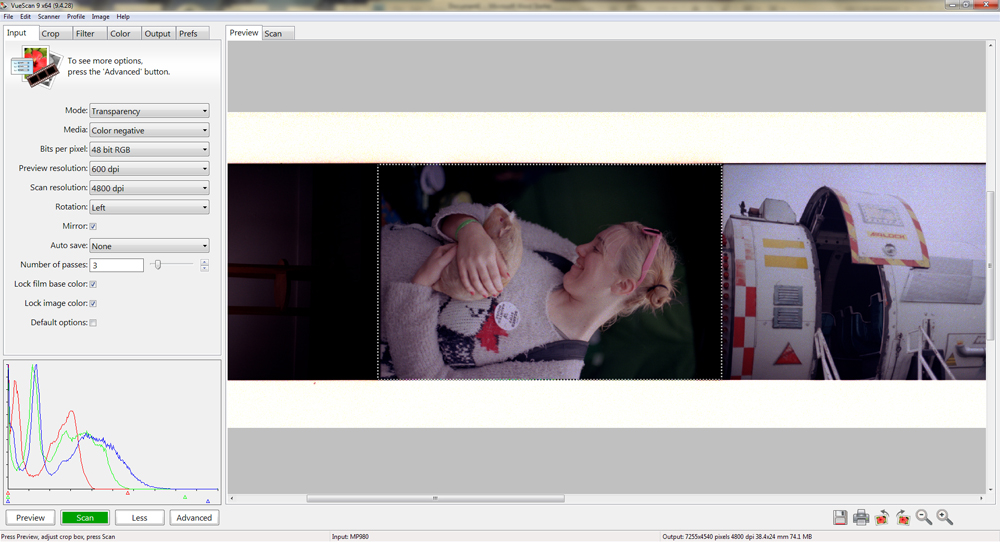Toggle the Mirror checkbox
1000x542 pixels.
pos(93,226)
